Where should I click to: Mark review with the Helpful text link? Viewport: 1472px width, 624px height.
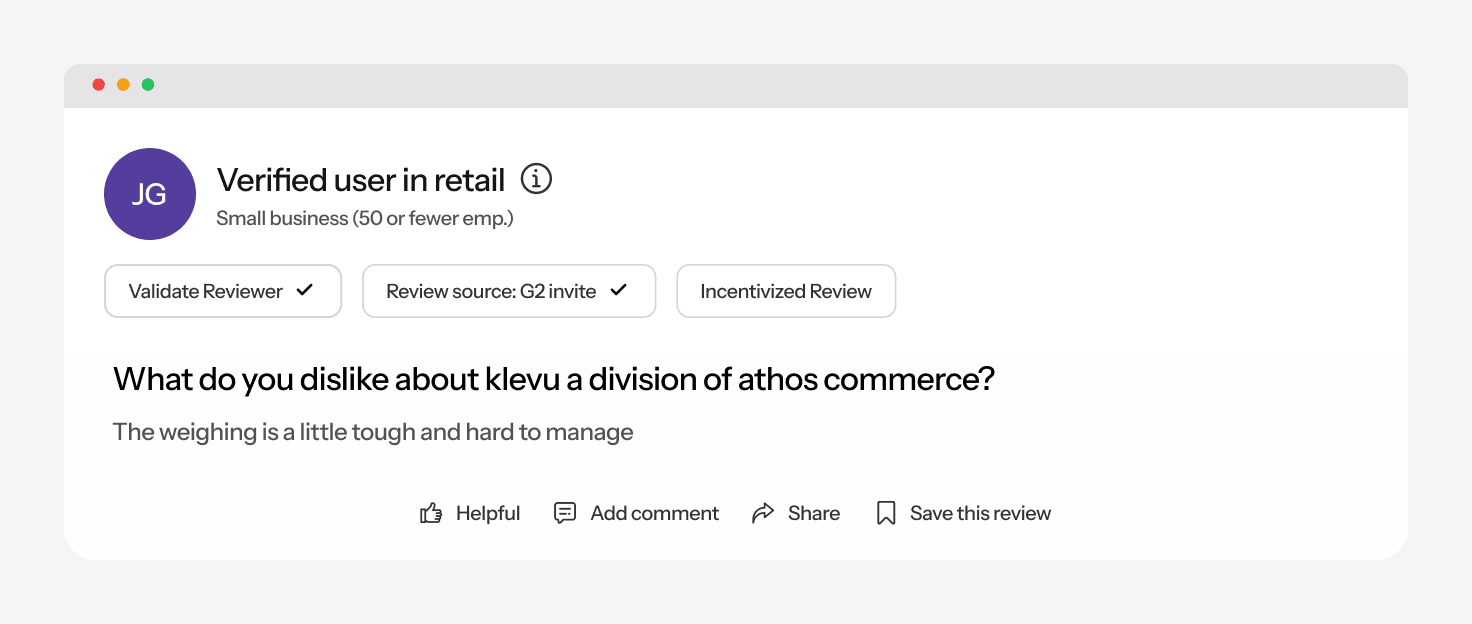point(488,514)
